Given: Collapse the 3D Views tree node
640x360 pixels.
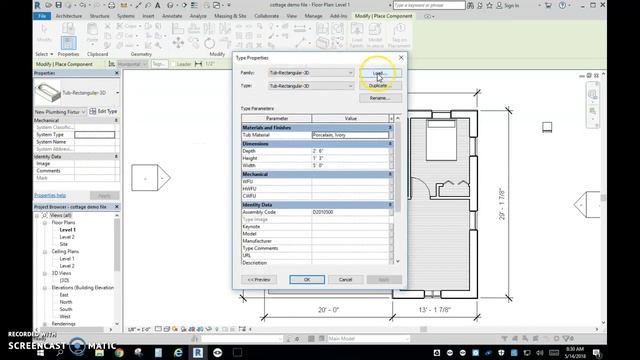Looking at the screenshot, I should pos(45,273).
